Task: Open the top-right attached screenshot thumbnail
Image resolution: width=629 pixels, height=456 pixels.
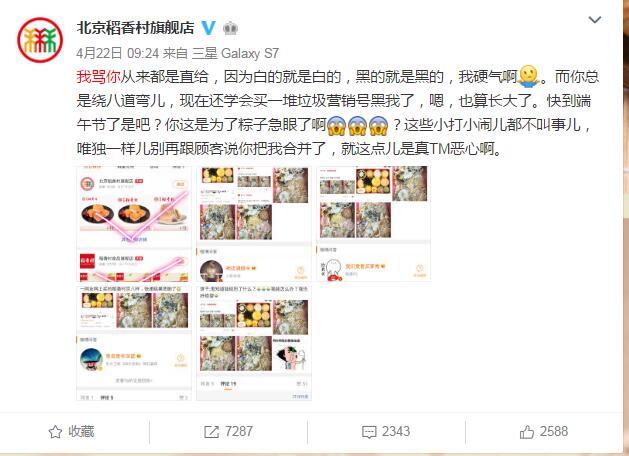Action: pyautogui.click(x=373, y=224)
